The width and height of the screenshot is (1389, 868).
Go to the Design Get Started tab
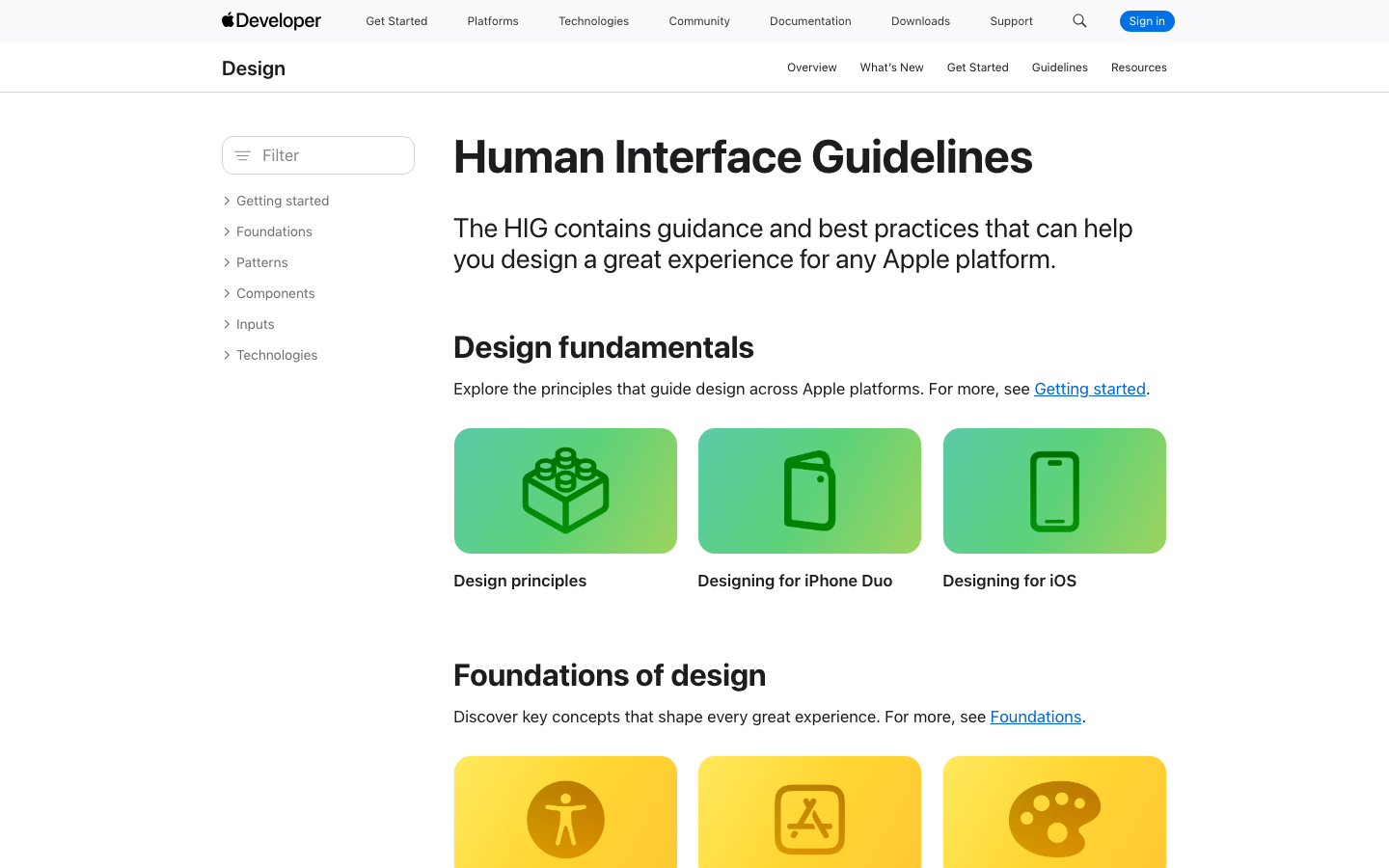(x=978, y=68)
